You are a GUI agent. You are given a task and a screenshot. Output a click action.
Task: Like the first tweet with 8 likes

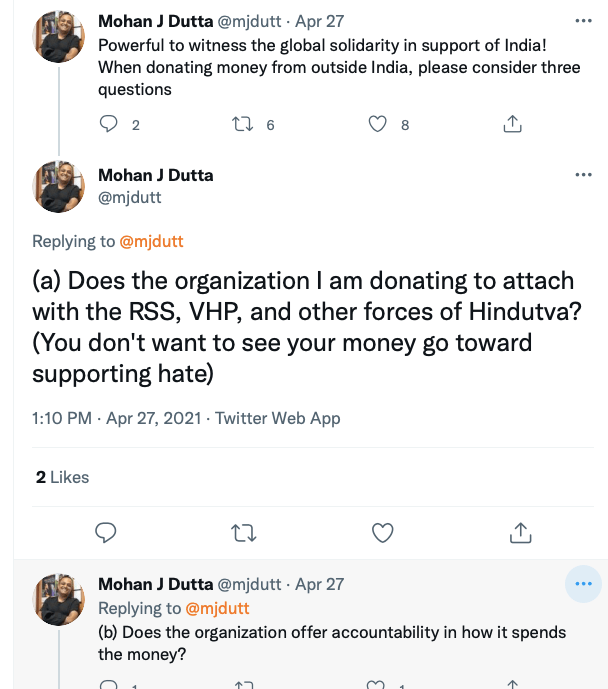tap(377, 124)
